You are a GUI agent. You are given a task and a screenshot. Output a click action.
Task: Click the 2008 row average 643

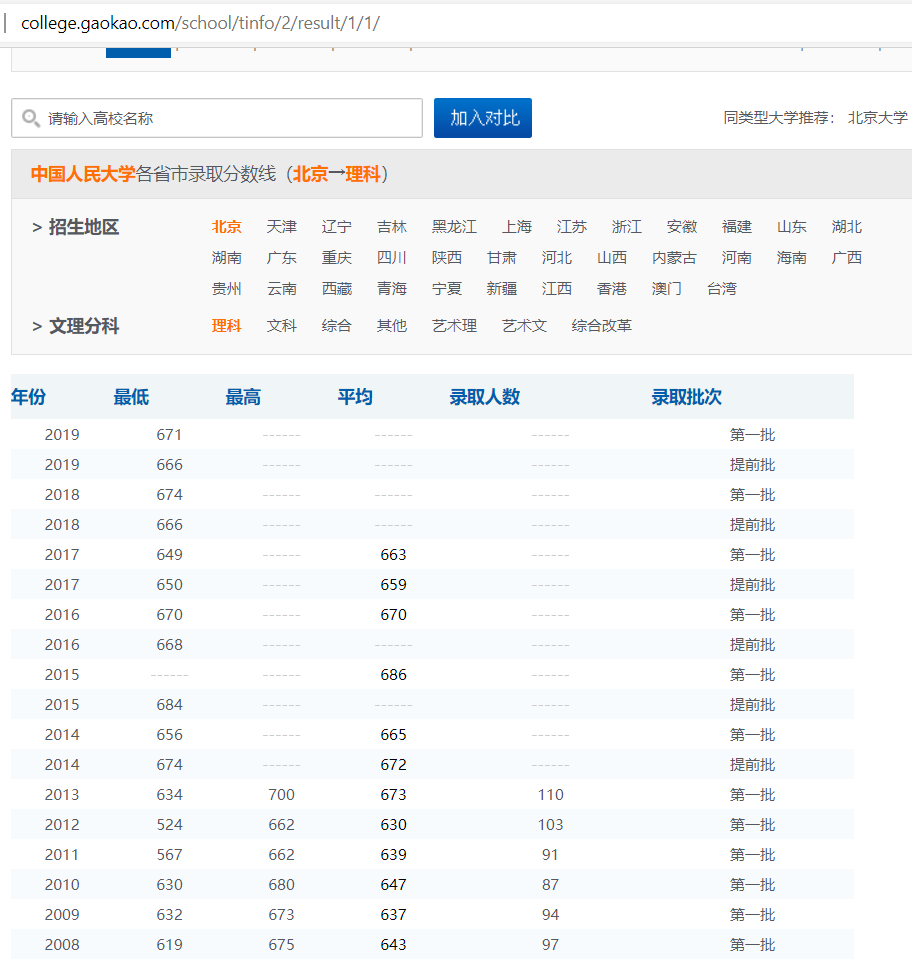(x=393, y=945)
